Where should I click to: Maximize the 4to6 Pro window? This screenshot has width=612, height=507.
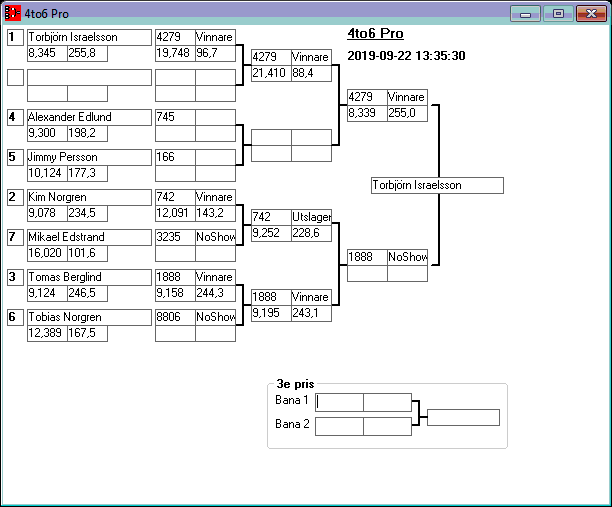pyautogui.click(x=558, y=14)
